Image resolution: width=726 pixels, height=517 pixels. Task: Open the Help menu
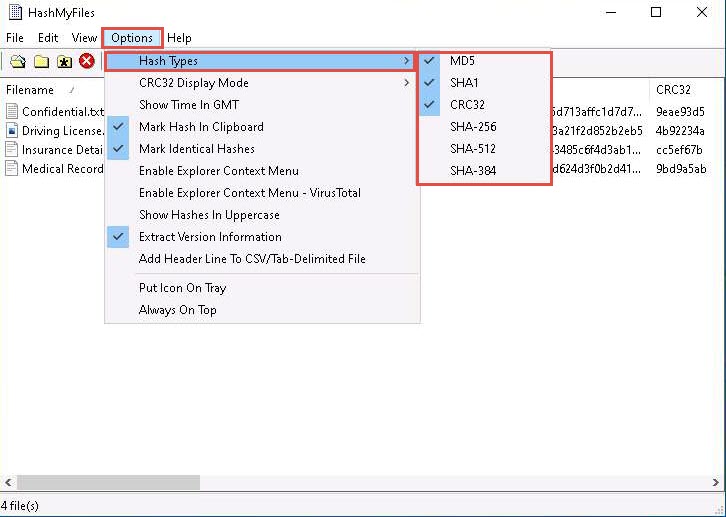click(x=179, y=38)
